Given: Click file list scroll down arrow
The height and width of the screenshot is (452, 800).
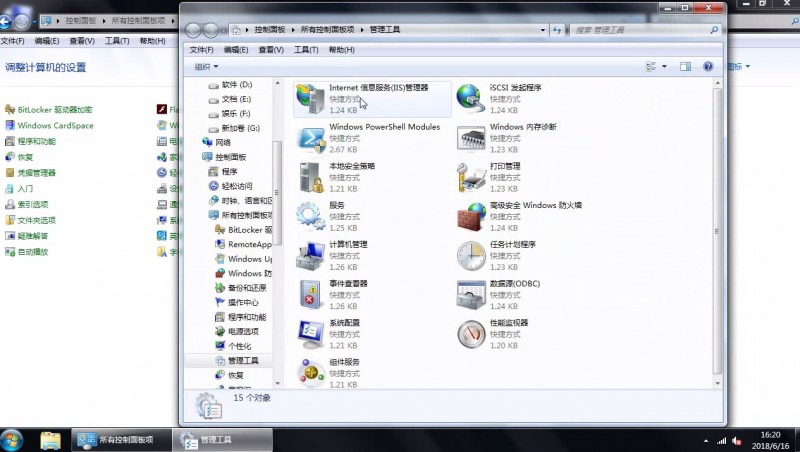Looking at the screenshot, I should pyautogui.click(x=717, y=383).
